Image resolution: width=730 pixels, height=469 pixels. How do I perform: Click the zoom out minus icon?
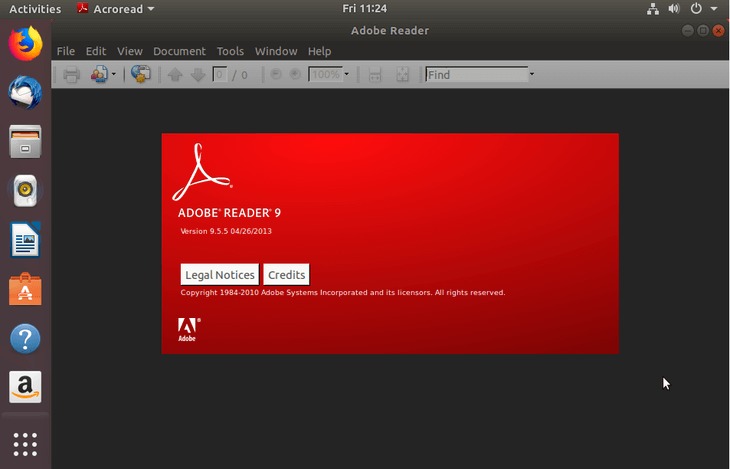(276, 74)
